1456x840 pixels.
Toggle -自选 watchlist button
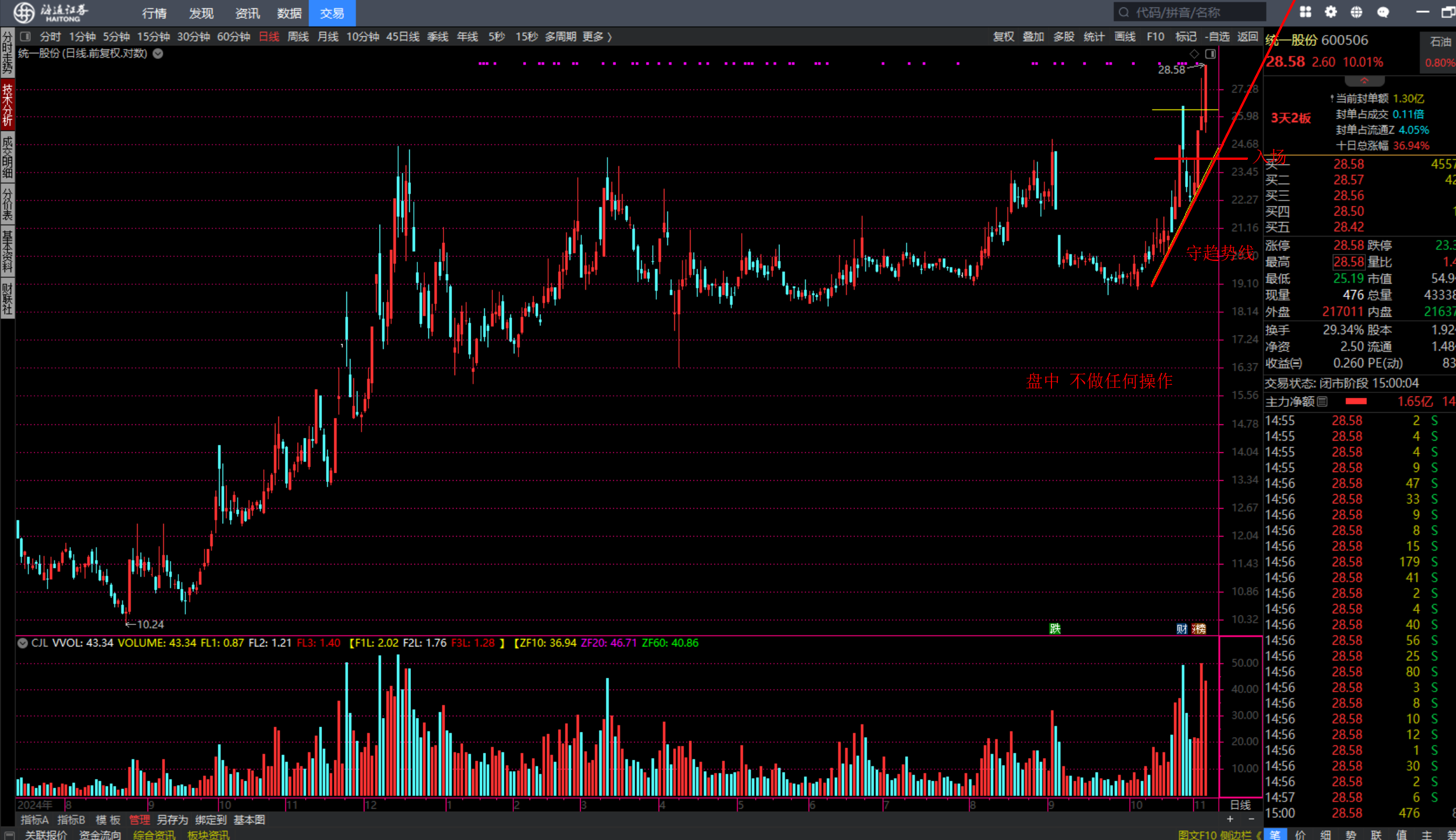(1218, 37)
